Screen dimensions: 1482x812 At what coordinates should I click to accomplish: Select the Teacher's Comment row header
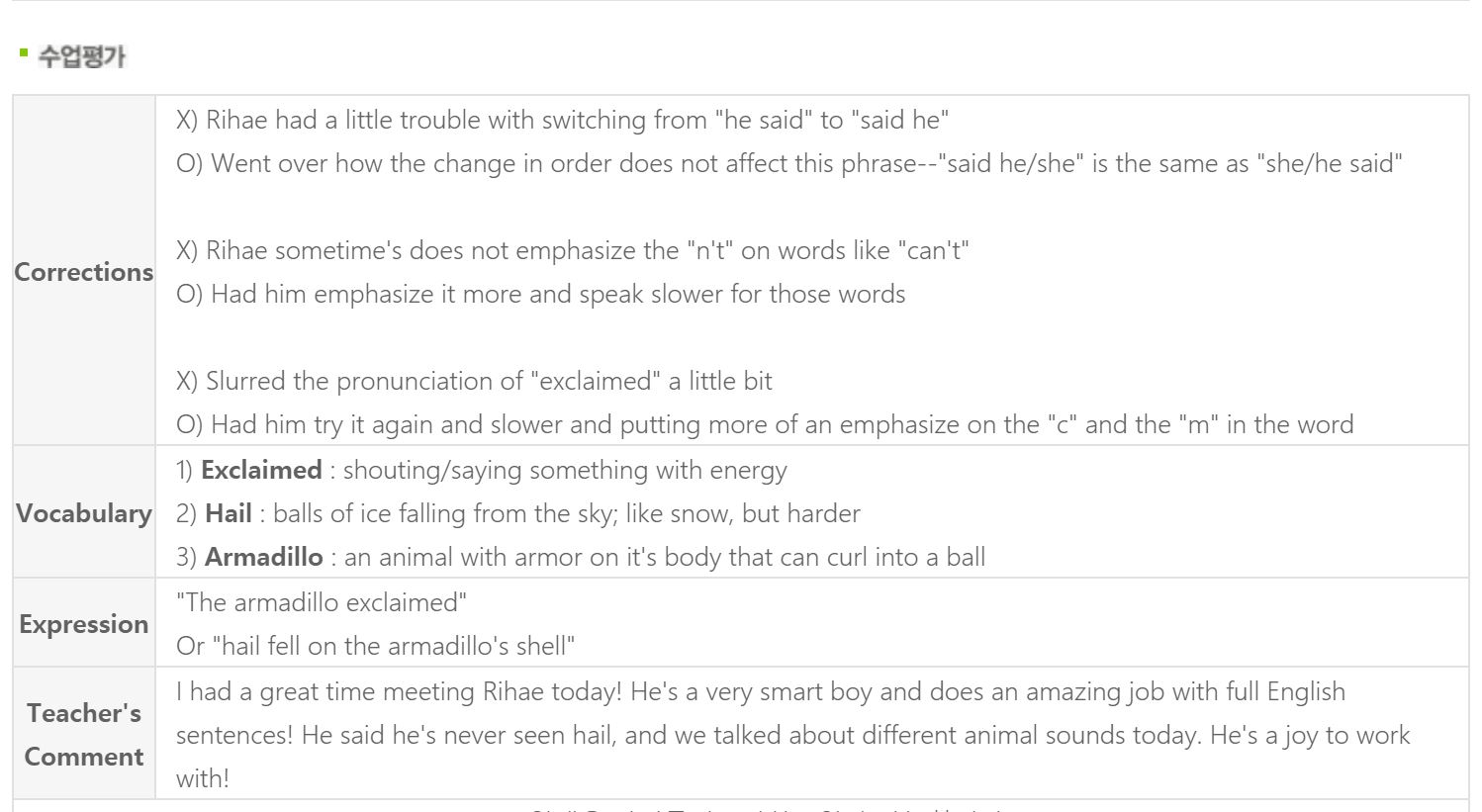coord(84,735)
